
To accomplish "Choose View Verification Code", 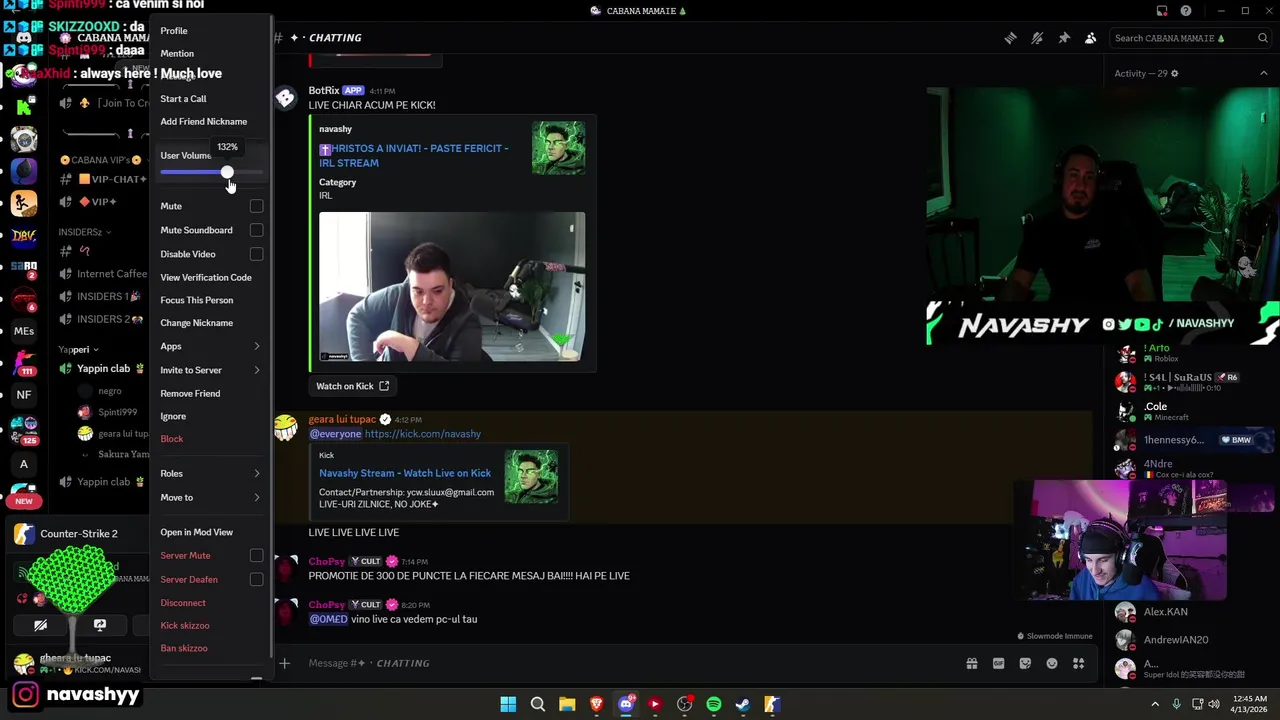I will pos(206,277).
